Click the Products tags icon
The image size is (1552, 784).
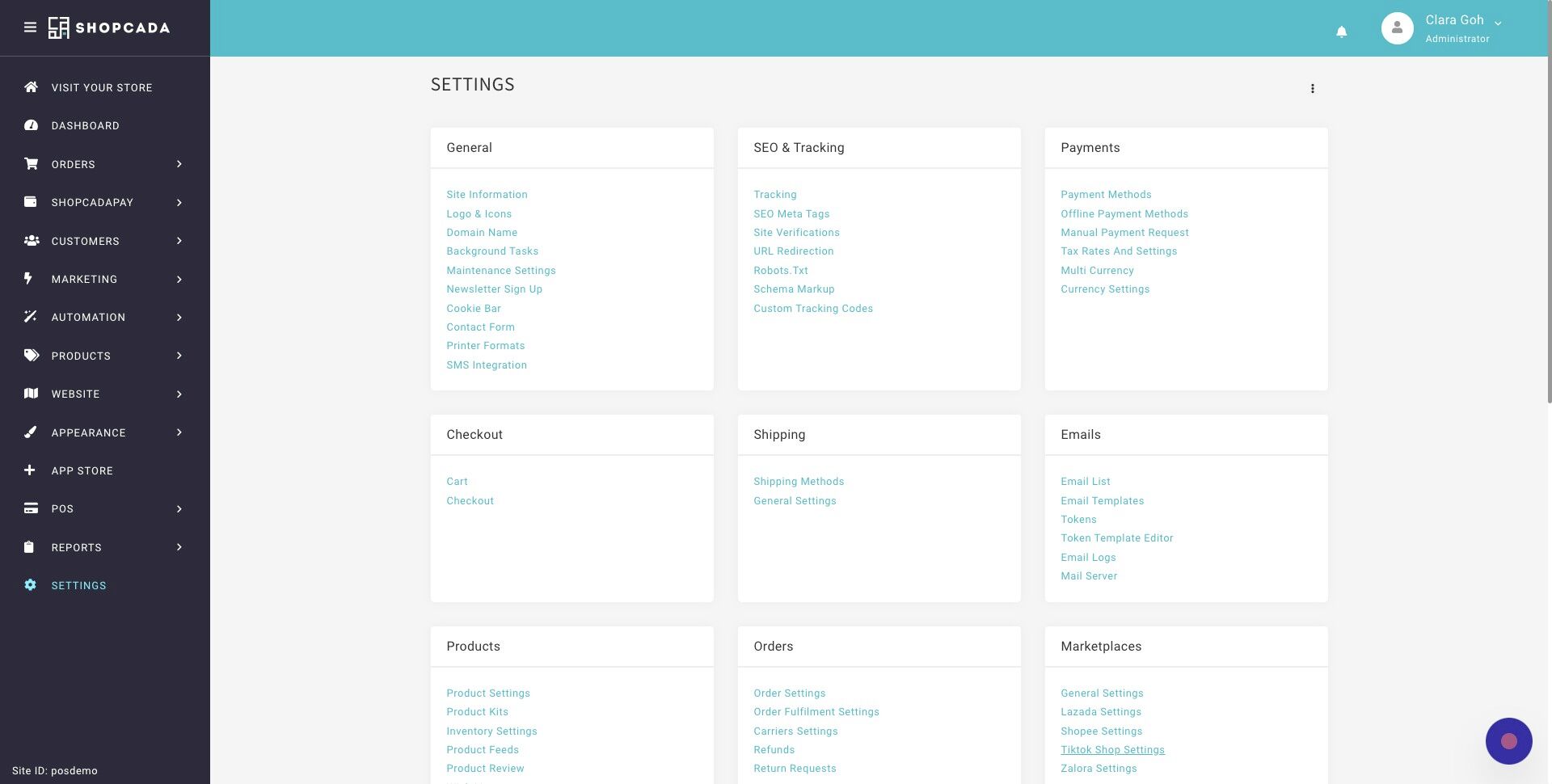[32, 355]
